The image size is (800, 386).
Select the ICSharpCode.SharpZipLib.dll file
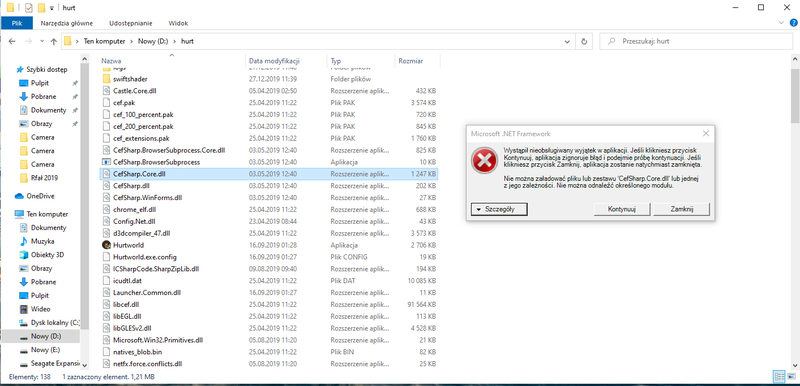click(268, 268)
